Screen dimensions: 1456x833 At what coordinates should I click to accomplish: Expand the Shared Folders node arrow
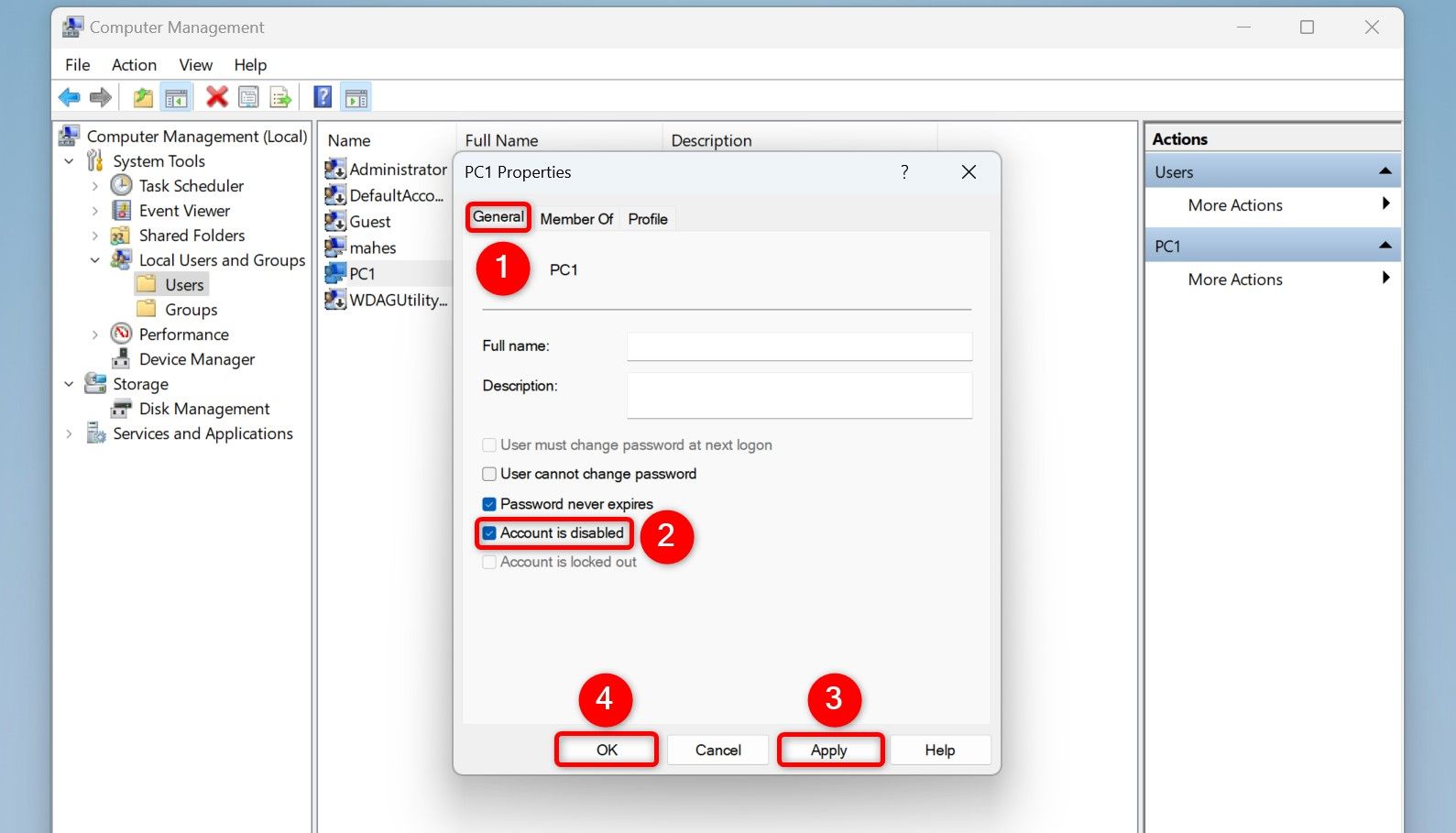[x=94, y=236]
